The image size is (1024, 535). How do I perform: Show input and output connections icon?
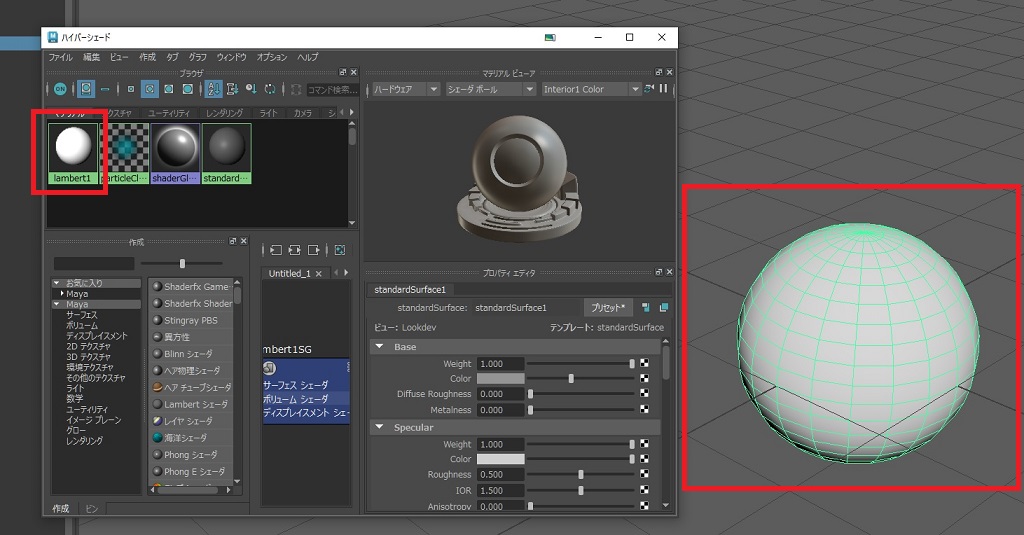295,250
